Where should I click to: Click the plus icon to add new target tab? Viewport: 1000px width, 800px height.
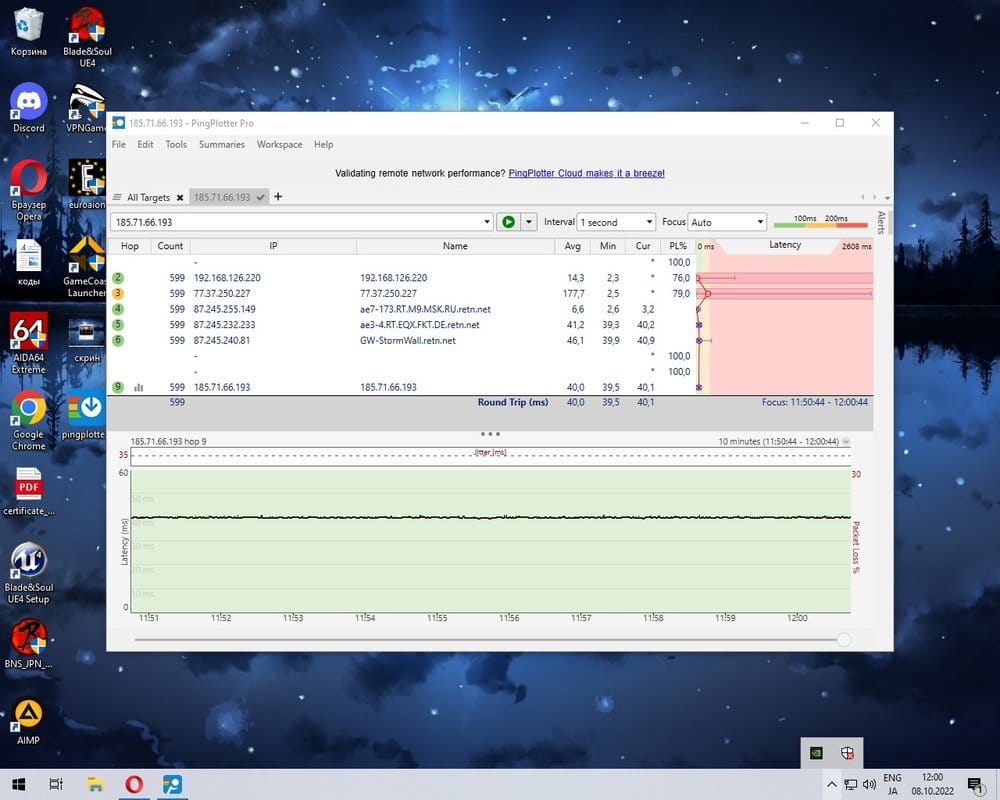[x=279, y=197]
